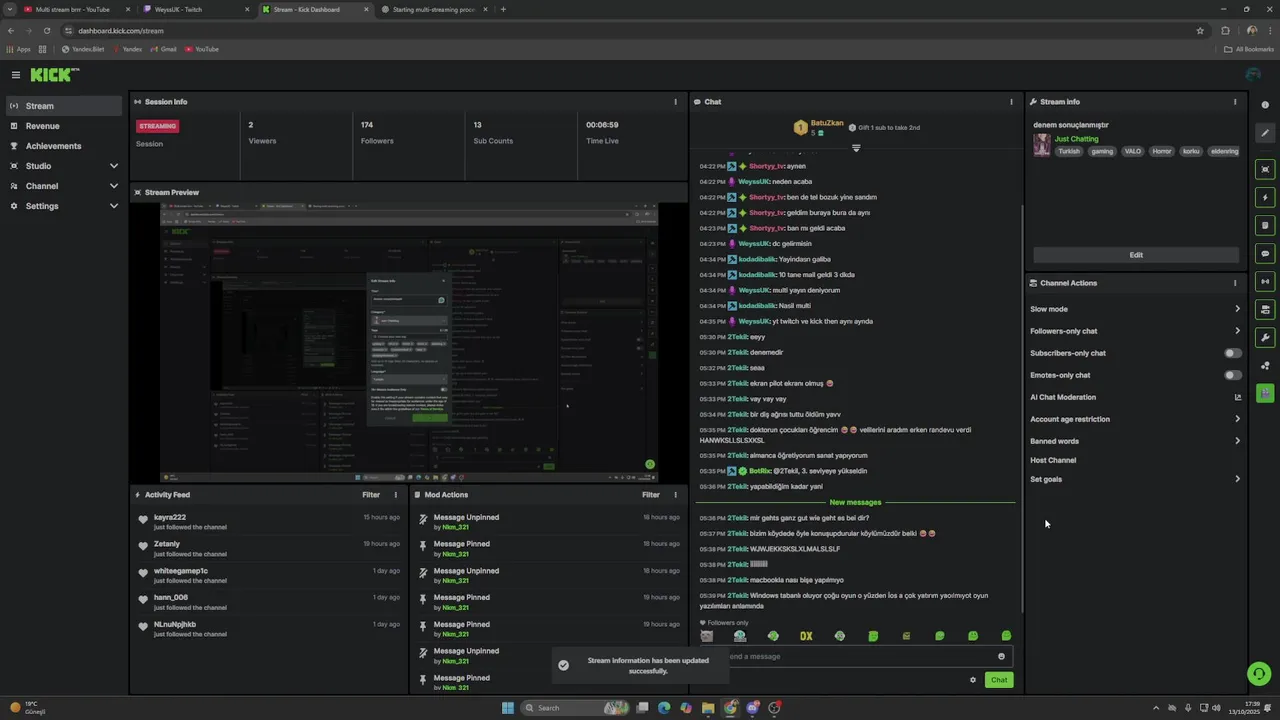
Task: Open Windows Start menu
Action: pos(508,708)
